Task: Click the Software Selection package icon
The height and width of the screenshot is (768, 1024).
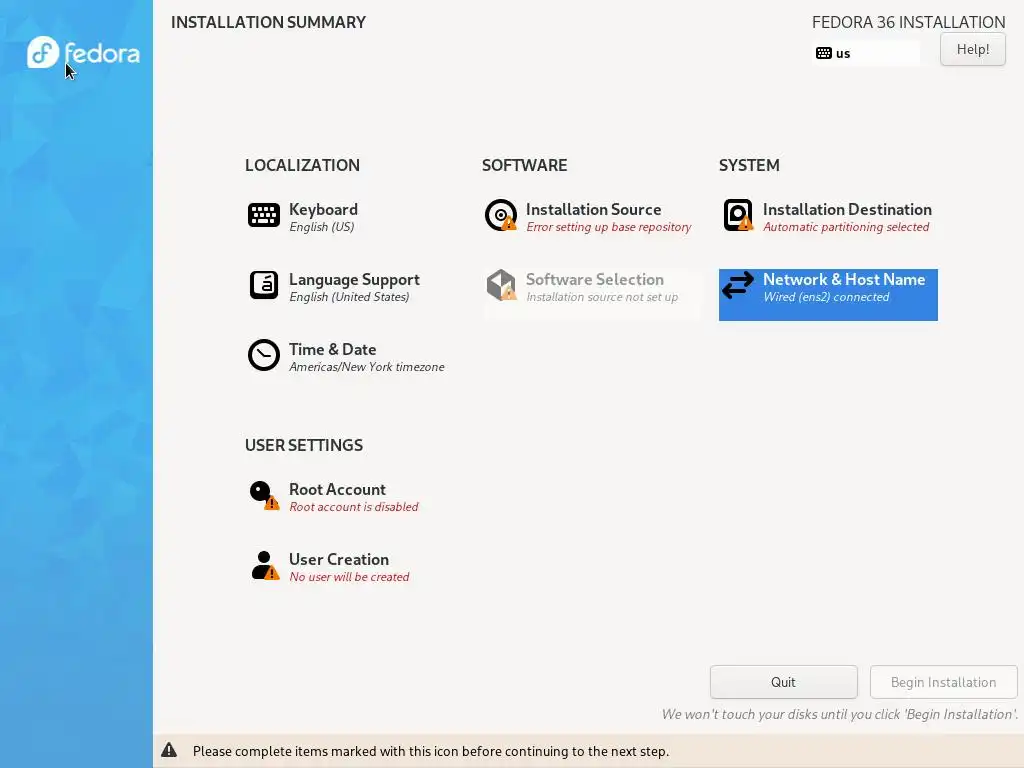Action: click(501, 285)
